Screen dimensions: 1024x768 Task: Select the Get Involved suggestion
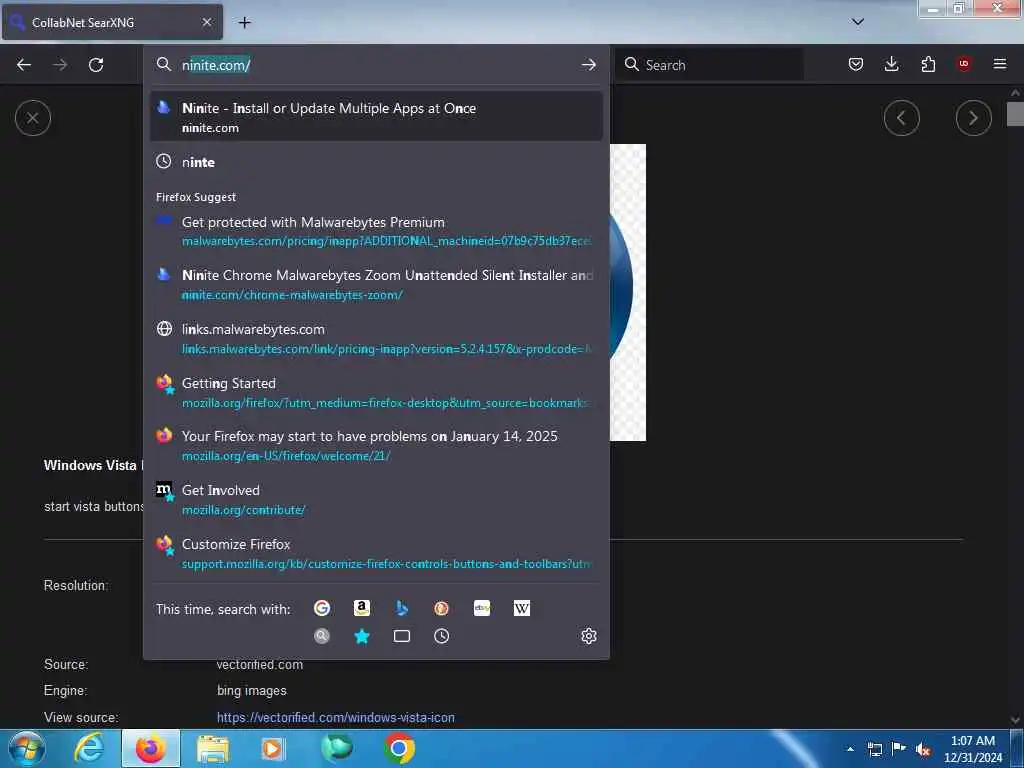point(376,500)
